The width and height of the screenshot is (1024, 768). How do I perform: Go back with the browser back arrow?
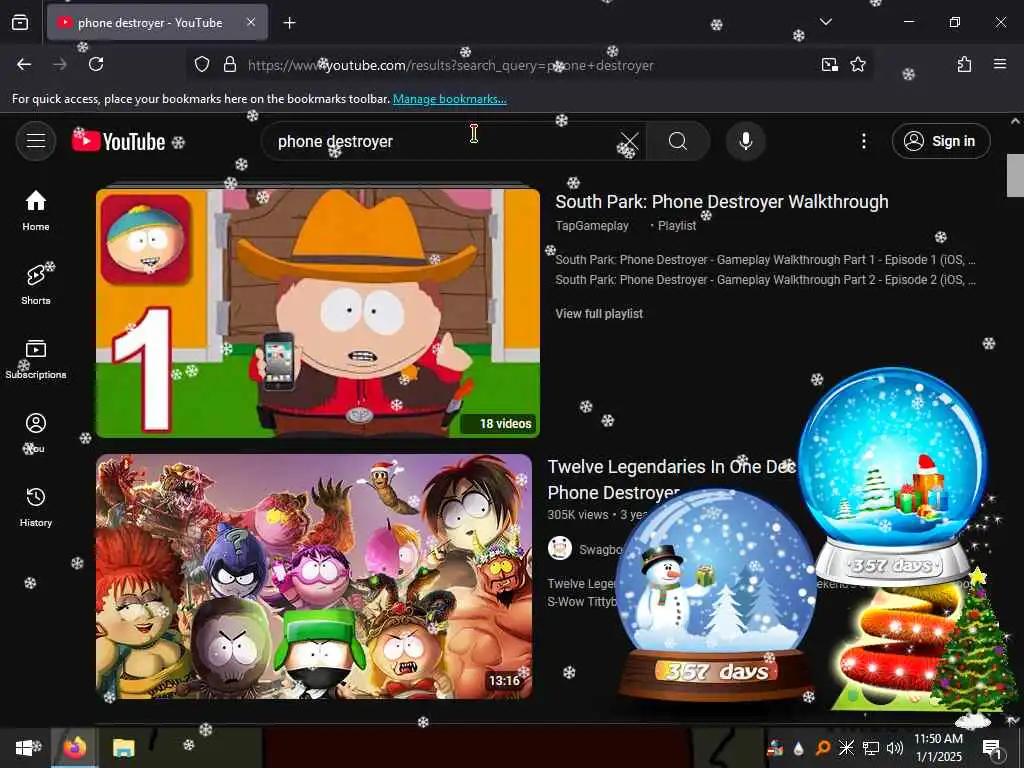(x=24, y=64)
